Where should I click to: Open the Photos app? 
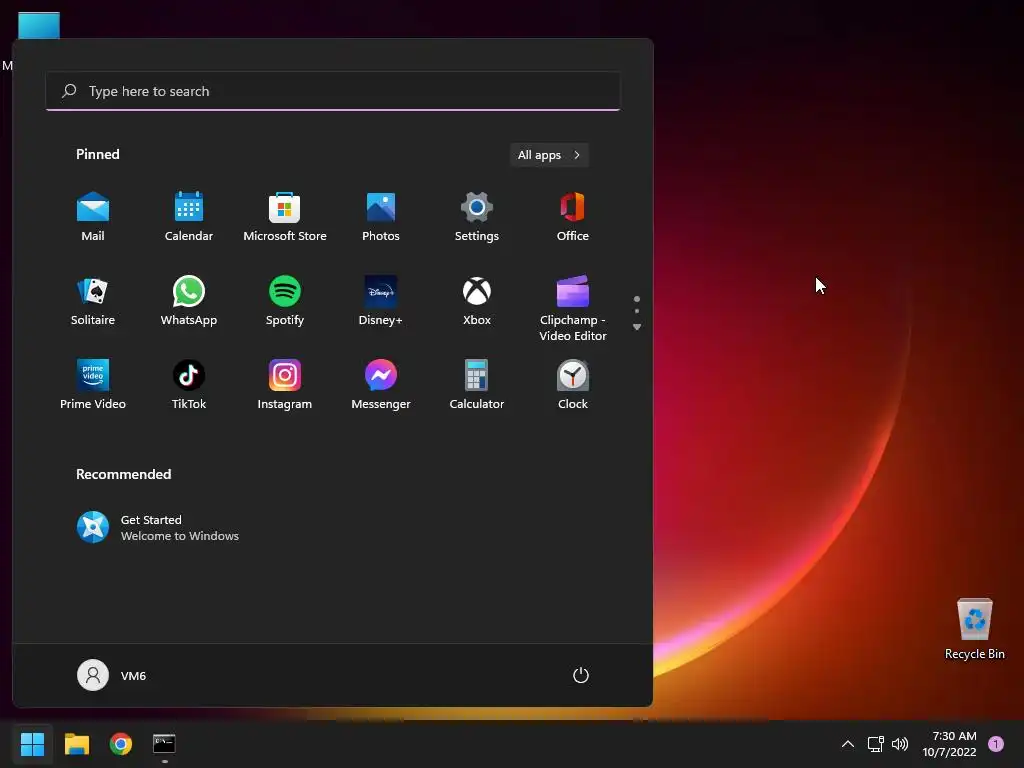(381, 217)
